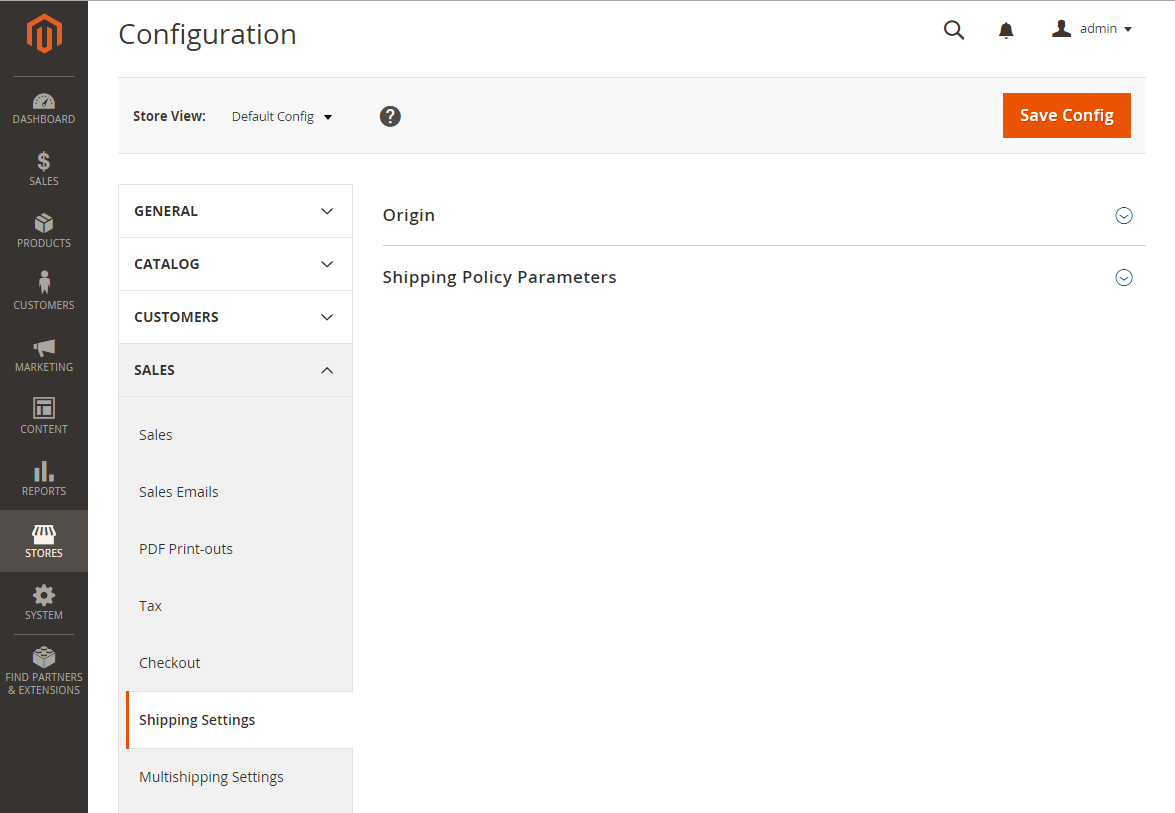Open the admin account dropdown
Viewport: 1175px width, 813px height.
1092,29
